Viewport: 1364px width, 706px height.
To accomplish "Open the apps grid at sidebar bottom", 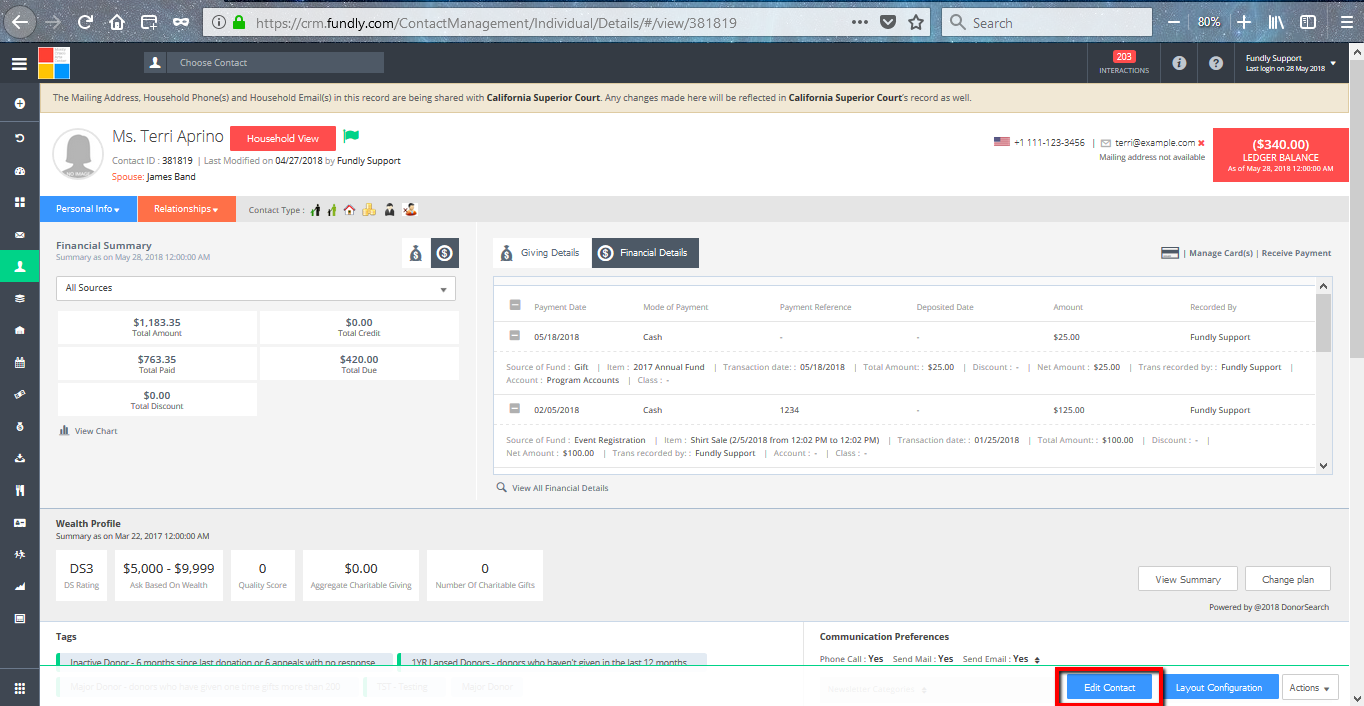I will 19,688.
